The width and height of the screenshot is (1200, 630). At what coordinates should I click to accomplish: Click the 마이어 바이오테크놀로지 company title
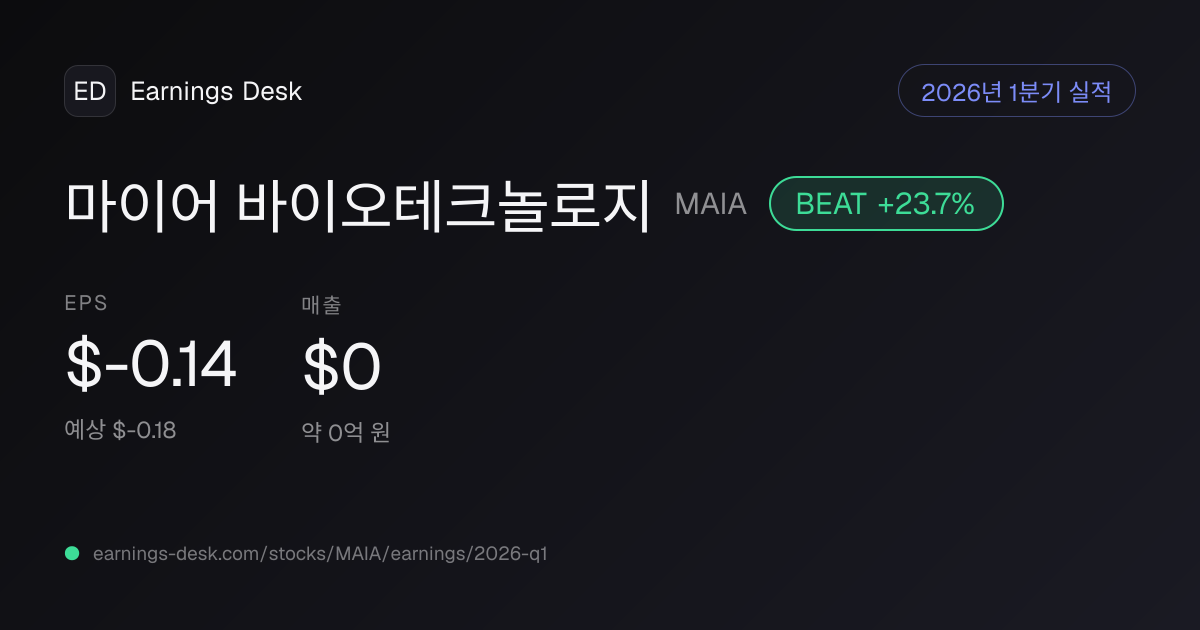click(x=359, y=205)
